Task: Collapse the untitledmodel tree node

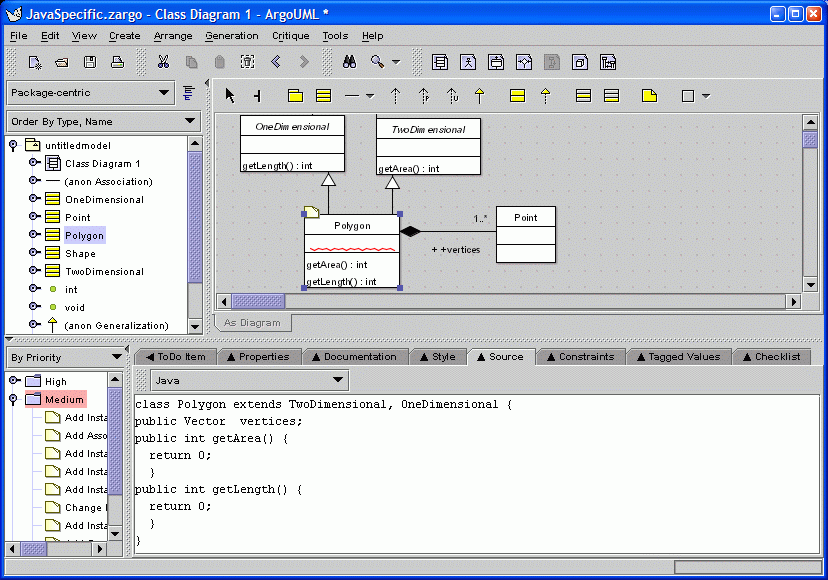Action: point(13,144)
